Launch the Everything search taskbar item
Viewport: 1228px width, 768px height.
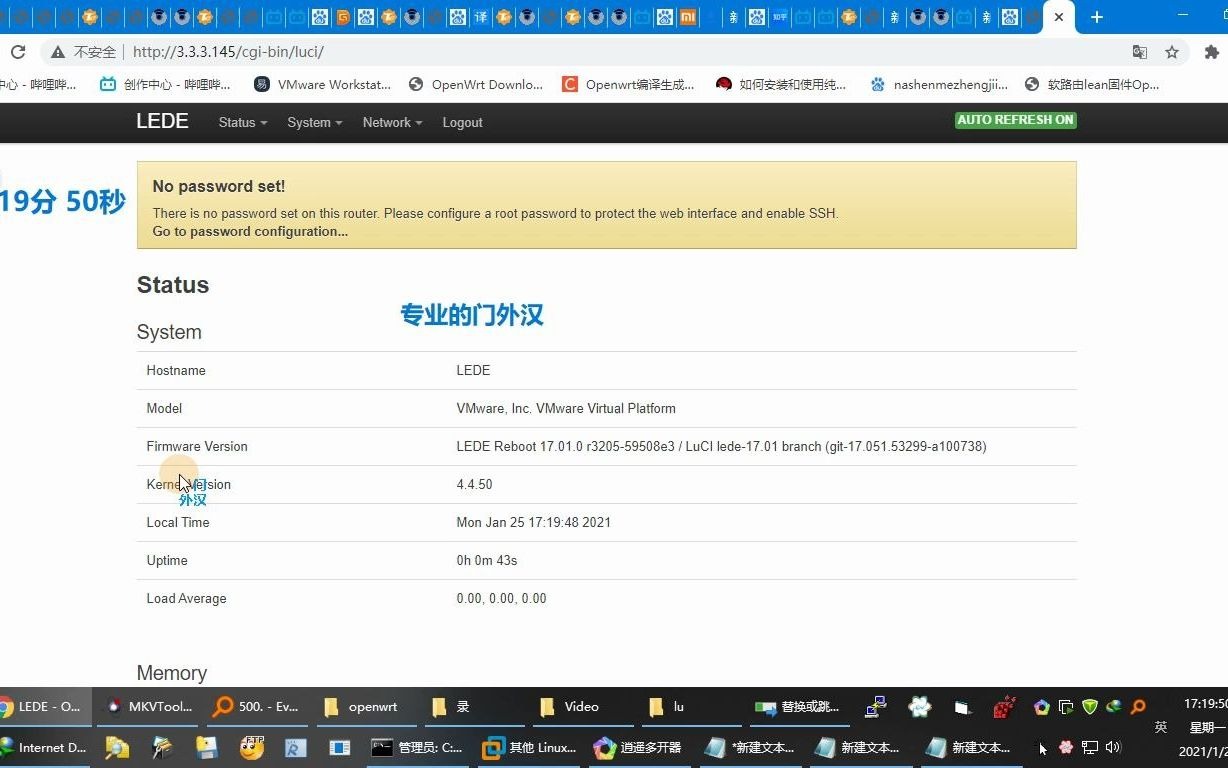[x=255, y=707]
